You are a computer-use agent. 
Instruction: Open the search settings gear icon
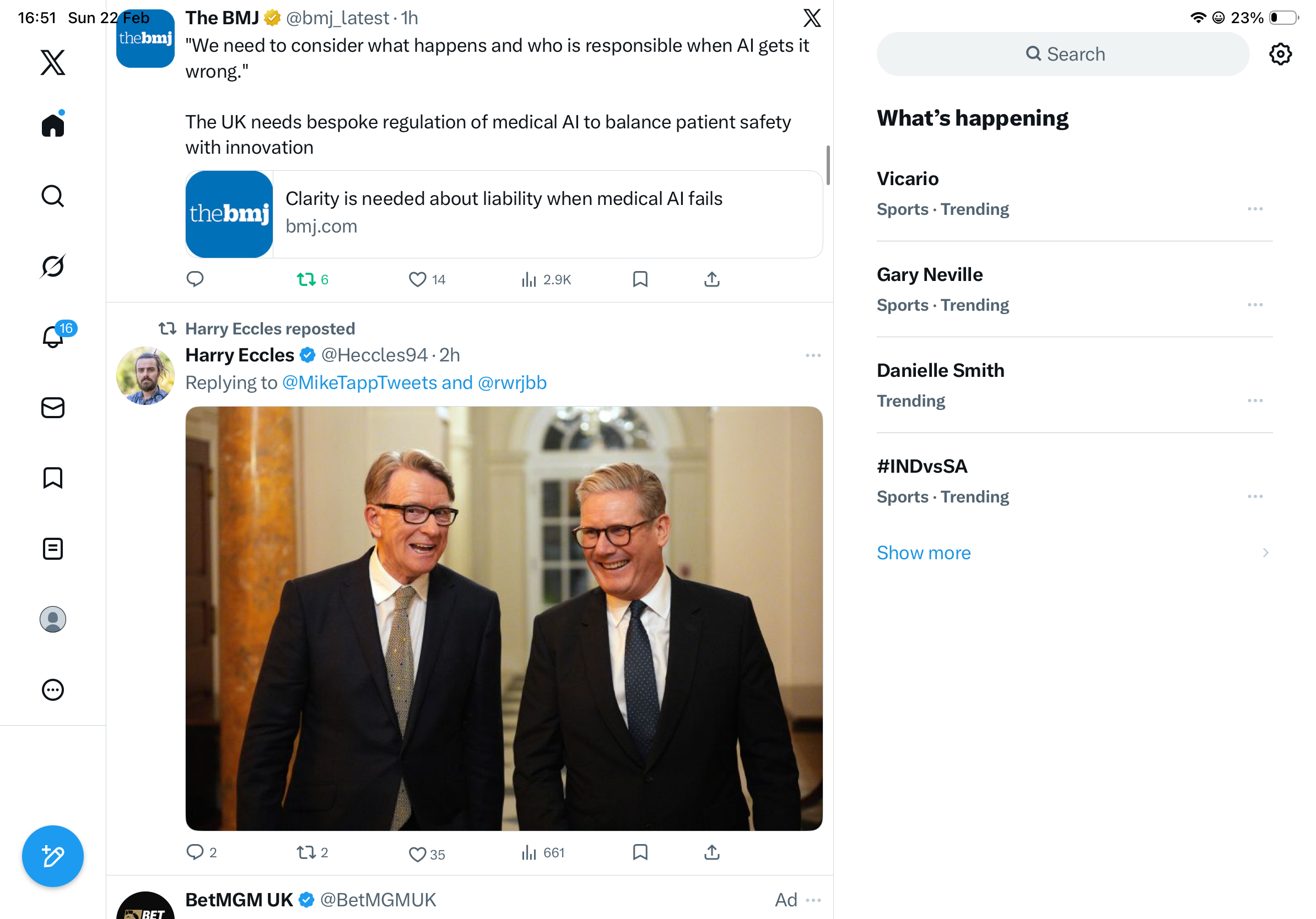[1280, 55]
